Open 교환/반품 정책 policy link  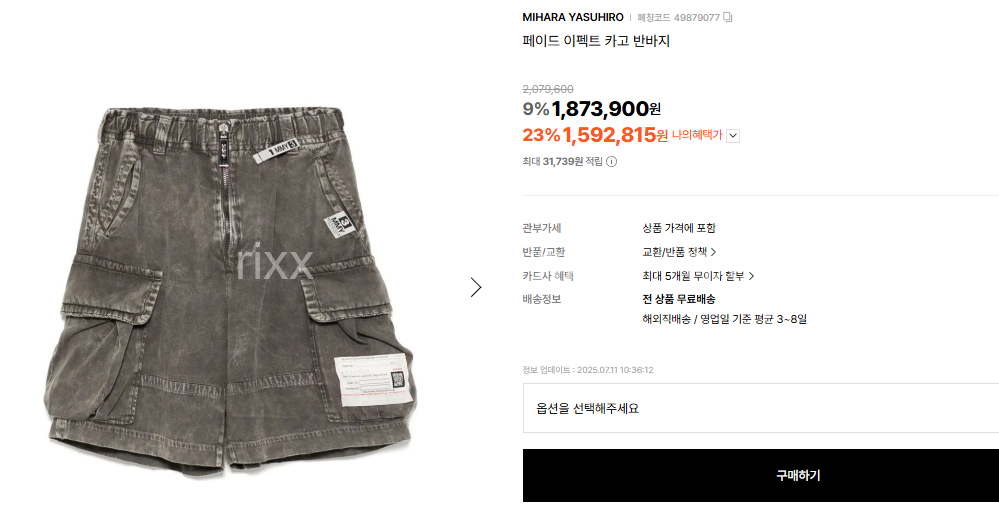(675, 252)
